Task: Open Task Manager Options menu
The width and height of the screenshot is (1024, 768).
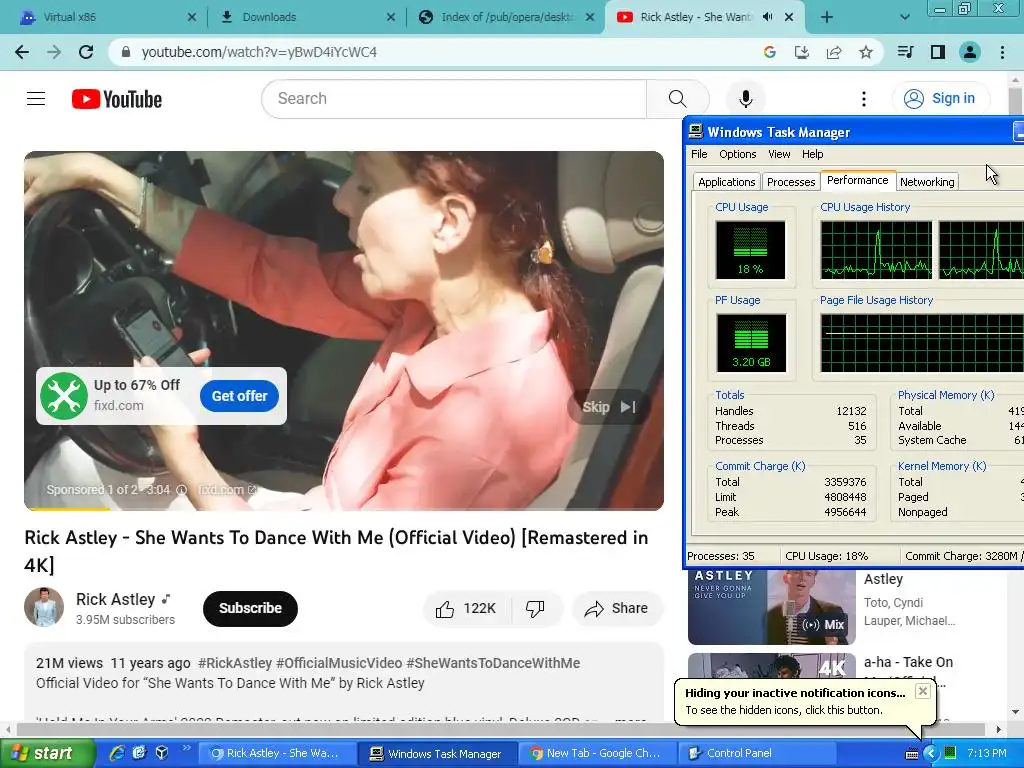Action: (737, 154)
